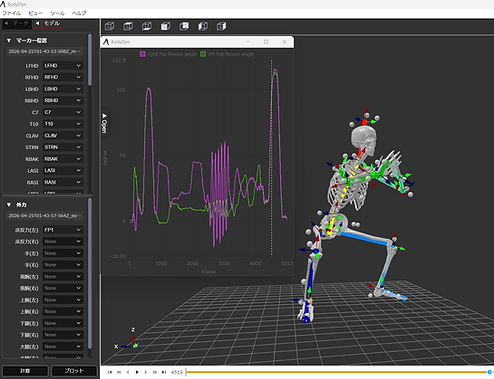This screenshot has height=379, width=494.
Task: Jump to last frame with skip-to-end button
Action: pyautogui.click(x=164, y=372)
